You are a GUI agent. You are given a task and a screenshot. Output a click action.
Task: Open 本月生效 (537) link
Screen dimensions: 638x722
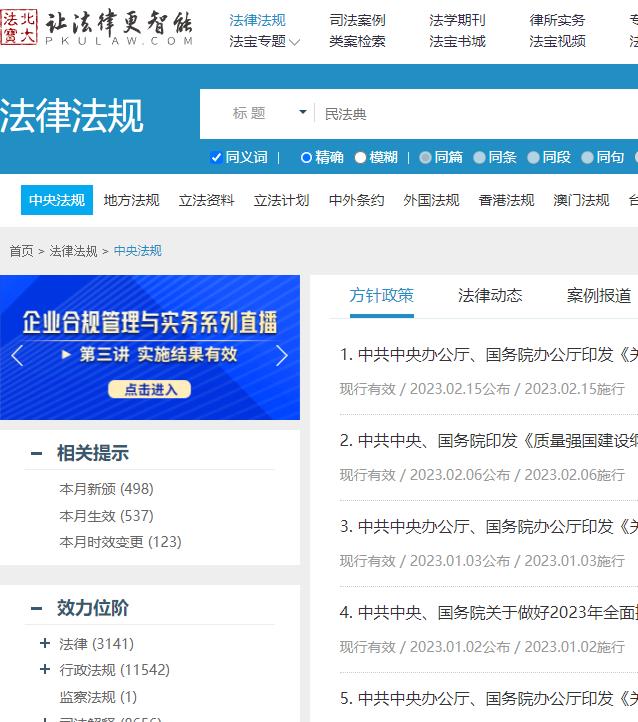pos(106,516)
